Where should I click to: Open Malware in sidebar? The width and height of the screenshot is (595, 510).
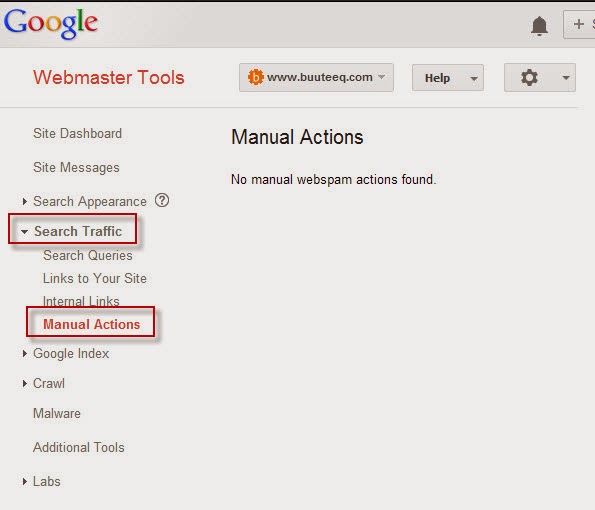[57, 413]
